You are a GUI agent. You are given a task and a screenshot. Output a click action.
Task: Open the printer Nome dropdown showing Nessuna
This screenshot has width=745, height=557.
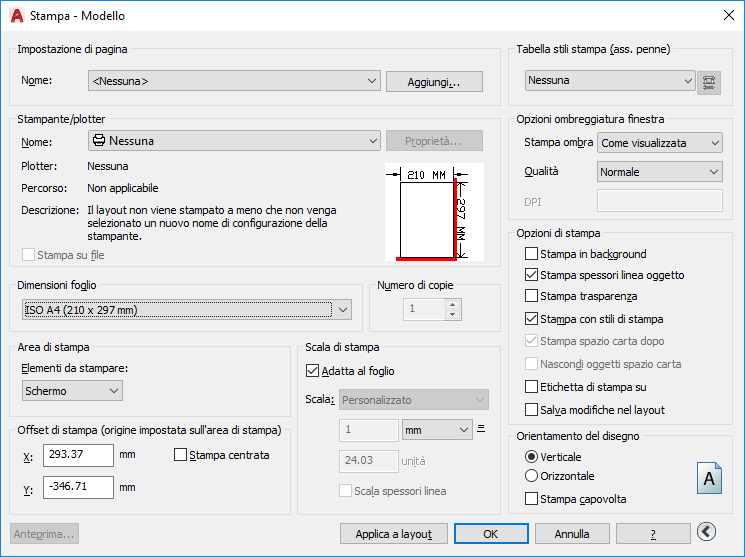click(234, 141)
